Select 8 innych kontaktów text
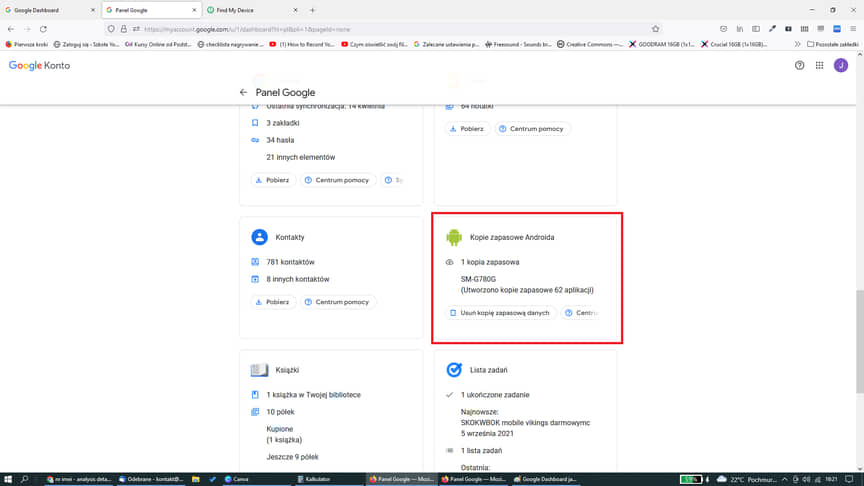The width and height of the screenshot is (864, 486). 298,279
